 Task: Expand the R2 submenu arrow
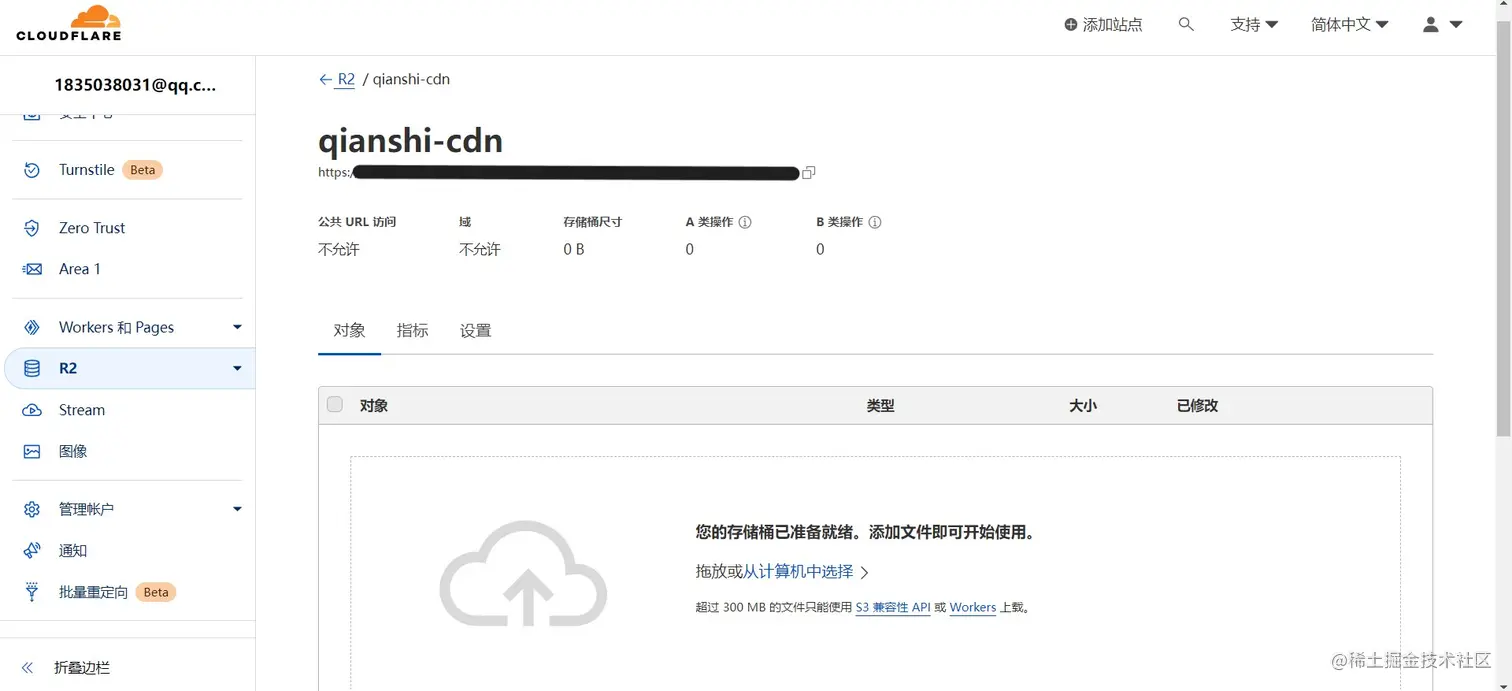tap(237, 369)
